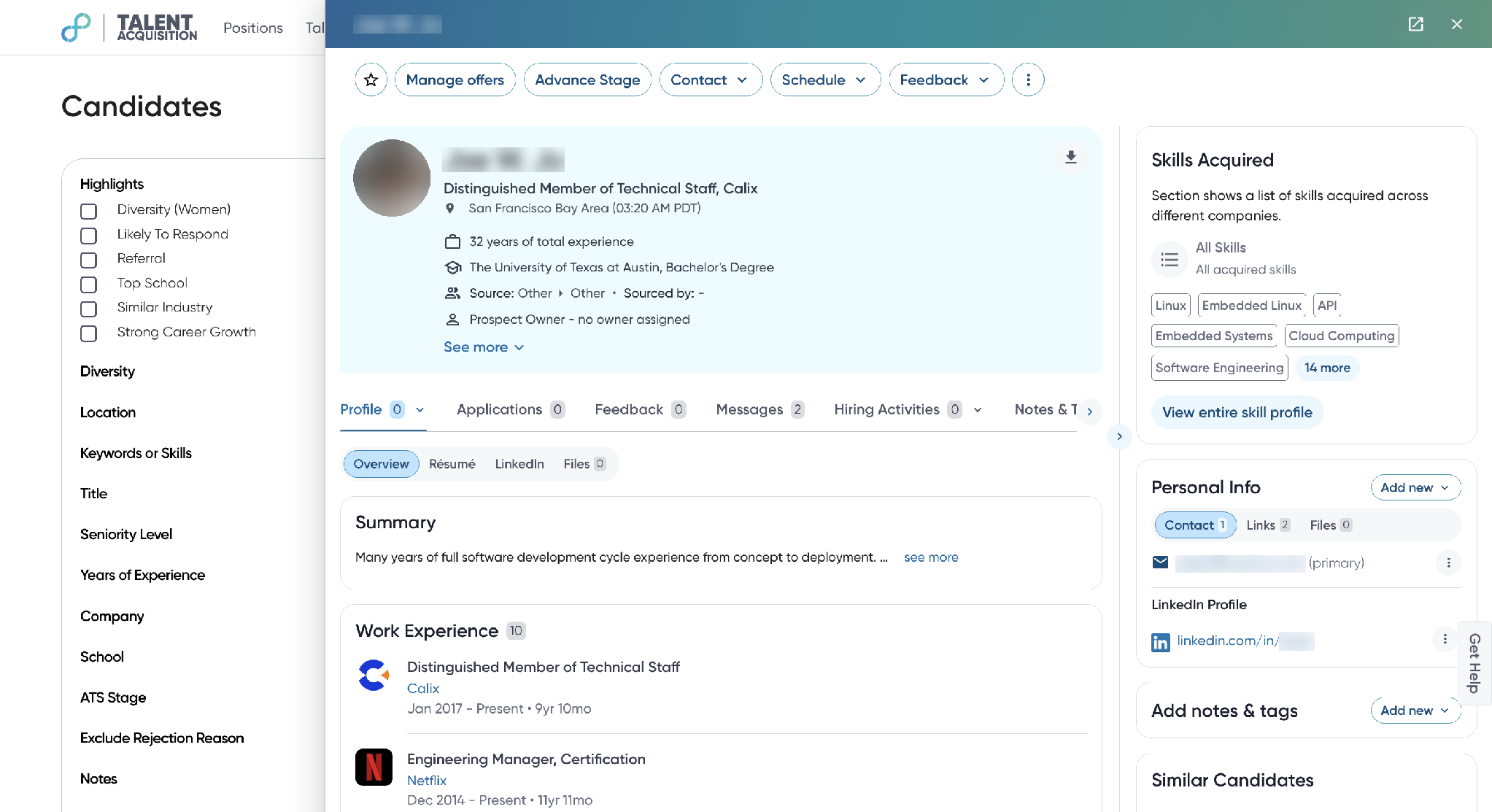Show 14 more skills
This screenshot has height=812, width=1492.
(x=1327, y=368)
